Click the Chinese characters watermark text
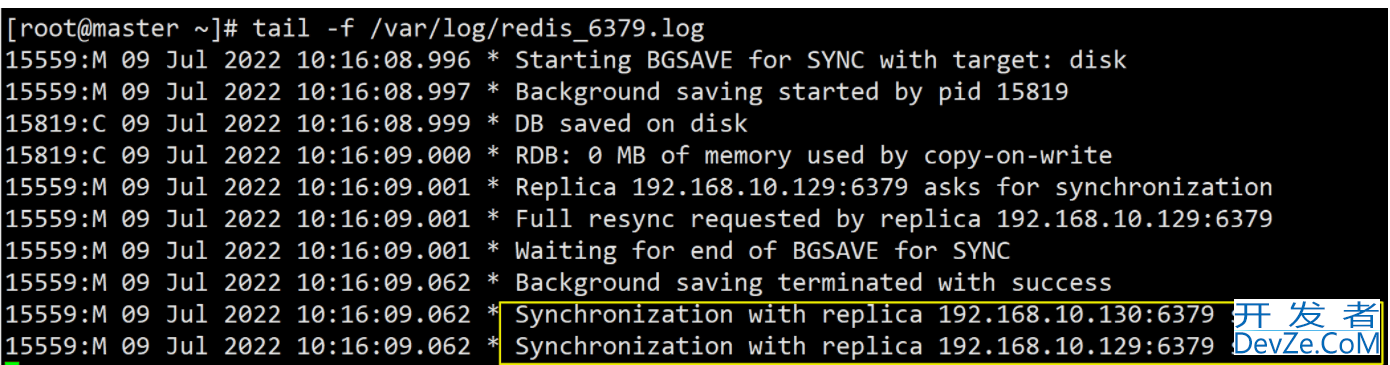This screenshot has height=365, width=1390. (1306, 315)
